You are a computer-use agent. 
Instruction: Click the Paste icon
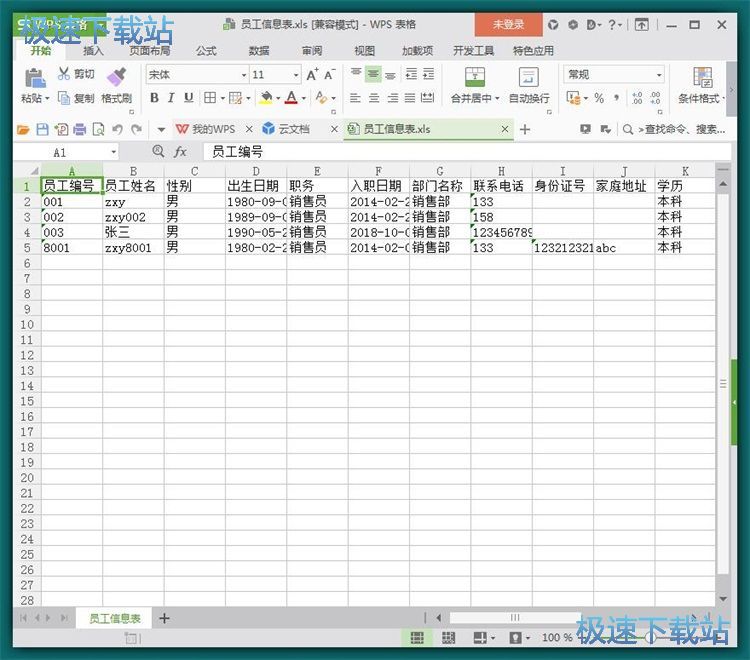[x=34, y=78]
